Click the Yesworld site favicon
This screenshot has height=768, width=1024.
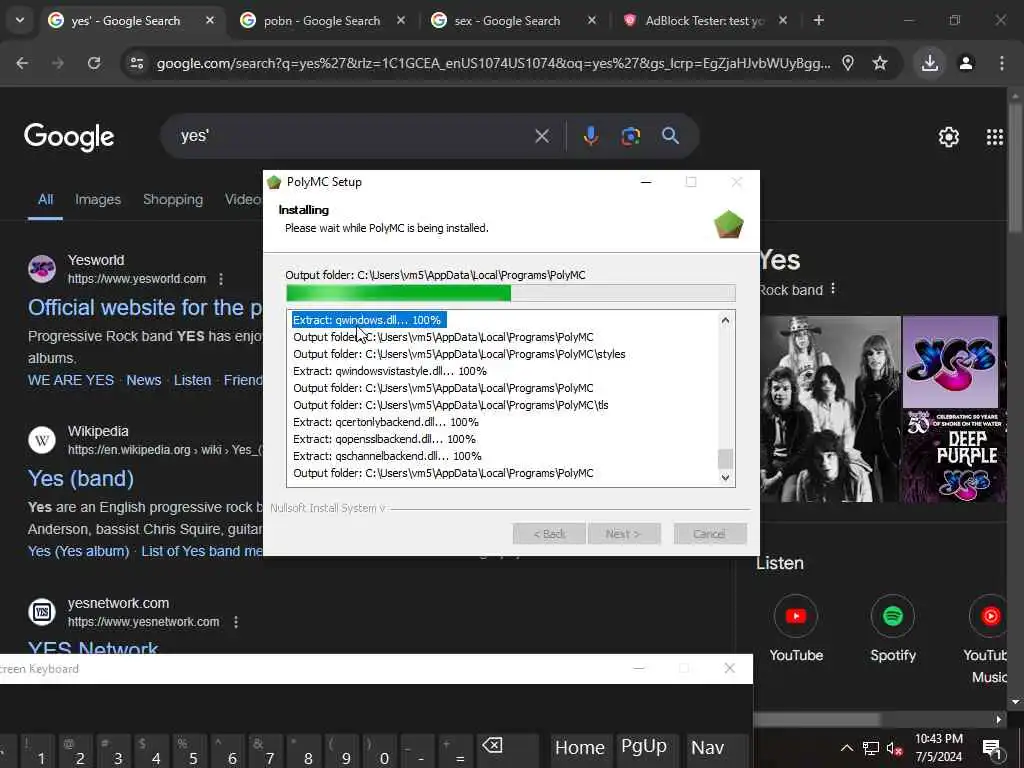[42, 269]
